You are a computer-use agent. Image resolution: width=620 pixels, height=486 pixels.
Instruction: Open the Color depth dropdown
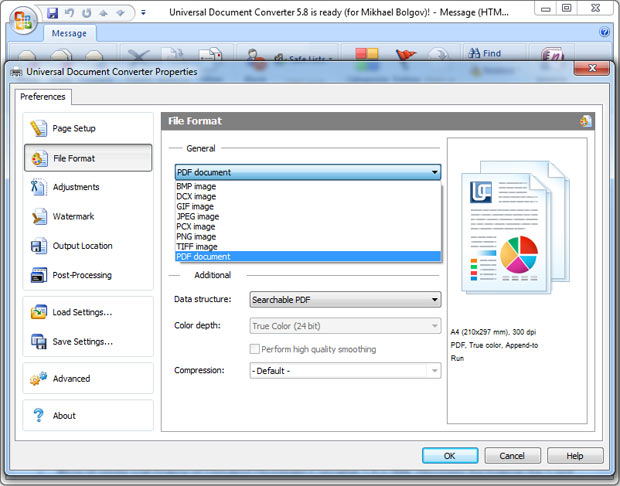coord(345,326)
